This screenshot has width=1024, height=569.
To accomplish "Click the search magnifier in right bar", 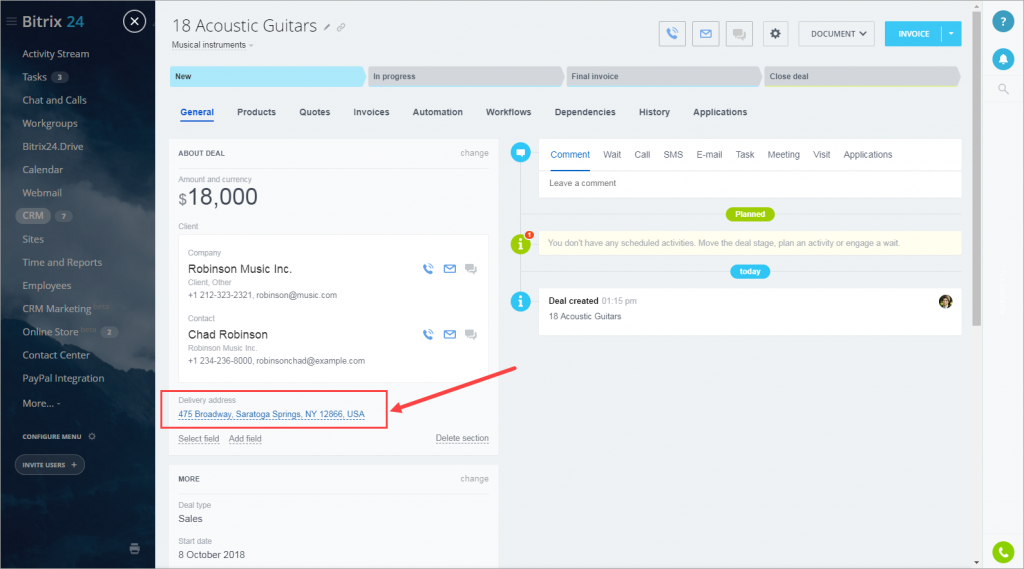I will click(1003, 89).
